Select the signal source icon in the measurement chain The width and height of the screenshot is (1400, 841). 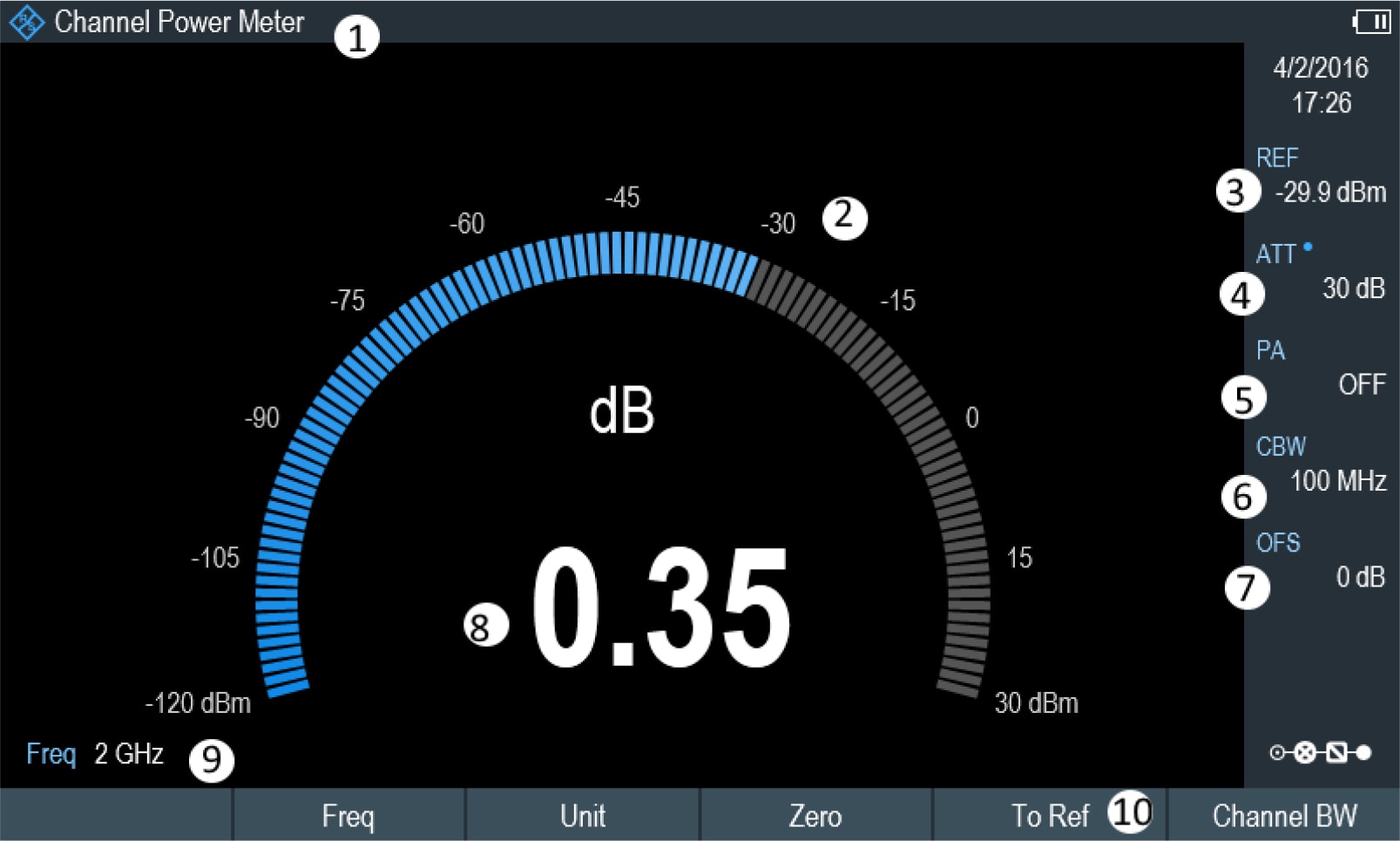[x=1276, y=752]
